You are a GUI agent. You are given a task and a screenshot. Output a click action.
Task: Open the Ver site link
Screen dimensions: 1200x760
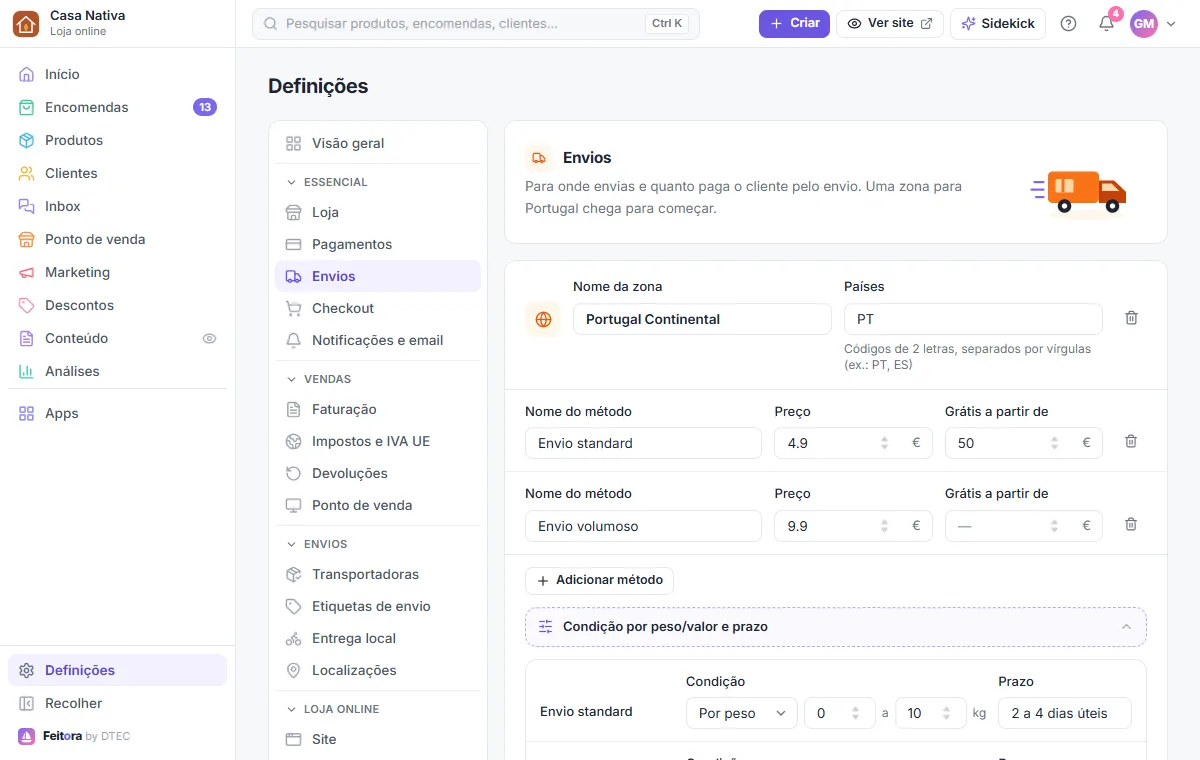890,24
